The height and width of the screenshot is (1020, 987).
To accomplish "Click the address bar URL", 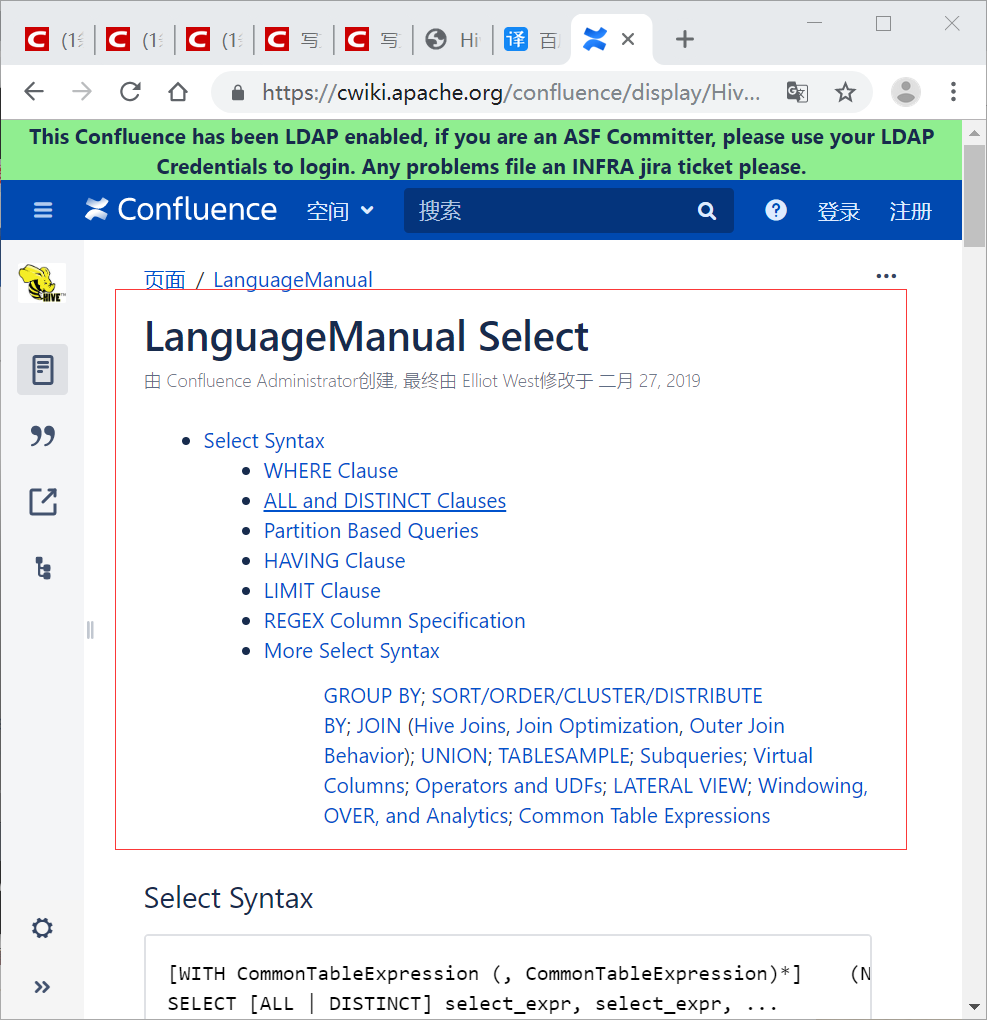I will (x=511, y=92).
